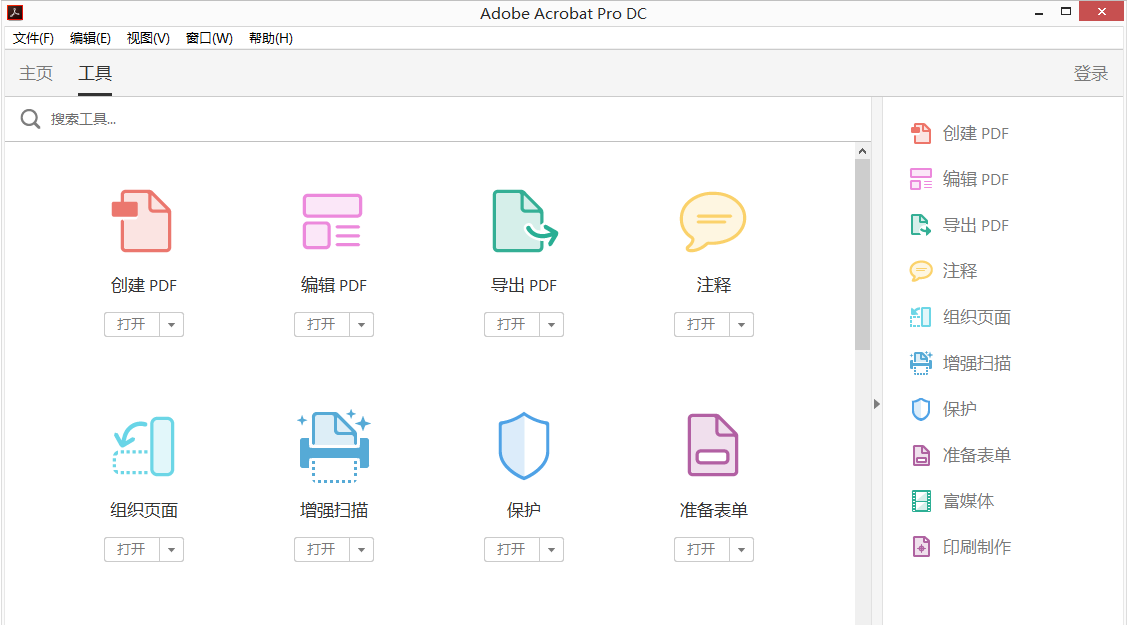Click the large 保护 shield icon
The height and width of the screenshot is (625, 1128).
pos(524,446)
